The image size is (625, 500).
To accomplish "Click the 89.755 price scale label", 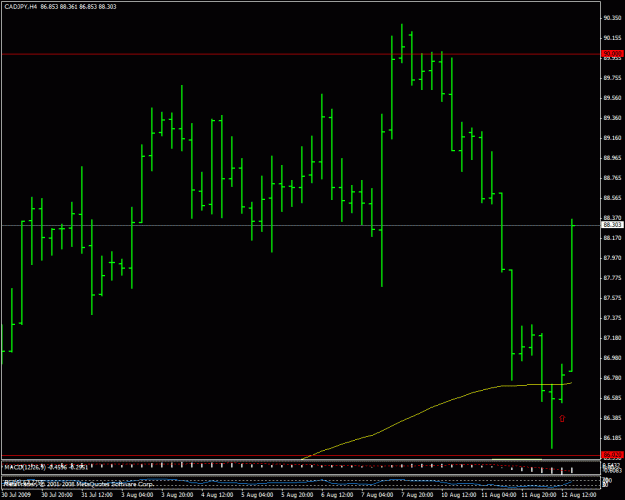I will tap(612, 78).
